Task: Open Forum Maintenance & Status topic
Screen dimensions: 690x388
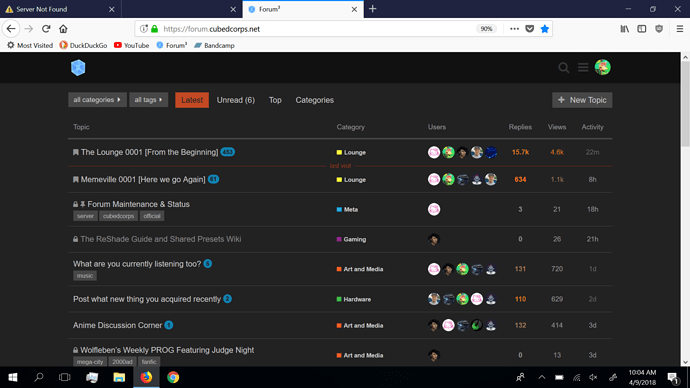Action: tap(139, 204)
